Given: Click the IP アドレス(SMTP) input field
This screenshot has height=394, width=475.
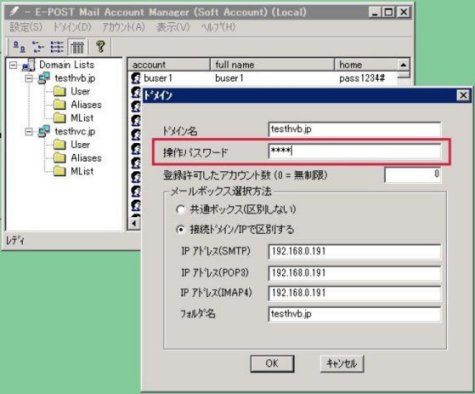Looking at the screenshot, I should (354, 251).
